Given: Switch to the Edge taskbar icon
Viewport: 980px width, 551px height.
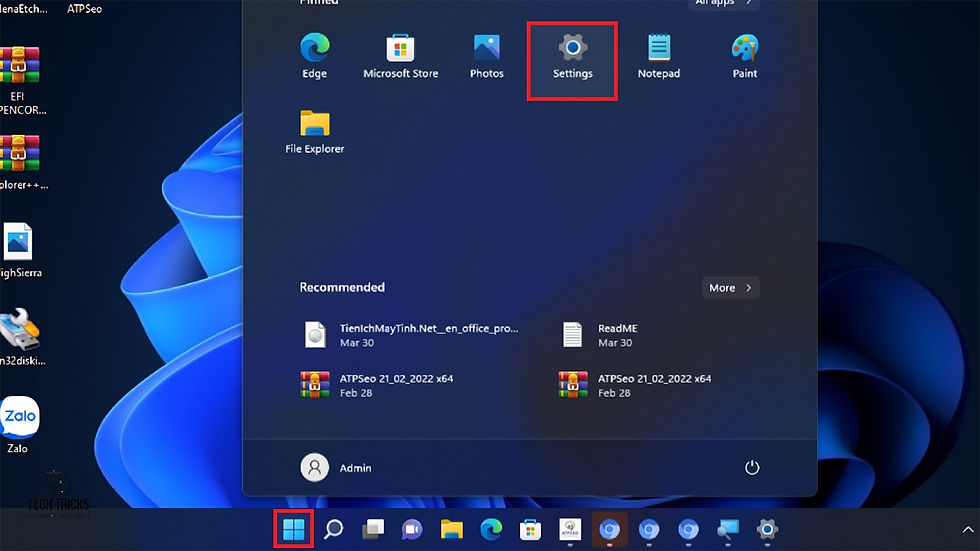Looking at the screenshot, I should coord(491,530).
